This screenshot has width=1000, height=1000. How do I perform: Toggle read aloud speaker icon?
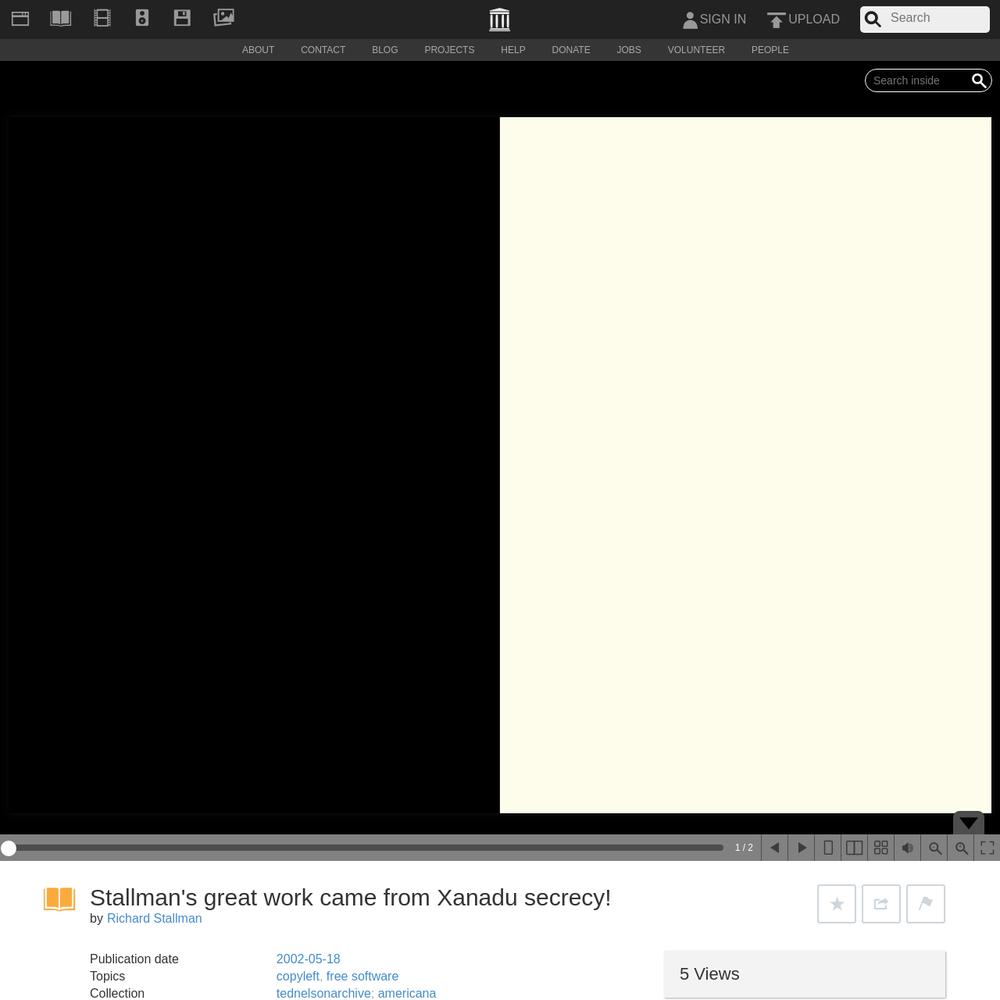click(x=908, y=848)
